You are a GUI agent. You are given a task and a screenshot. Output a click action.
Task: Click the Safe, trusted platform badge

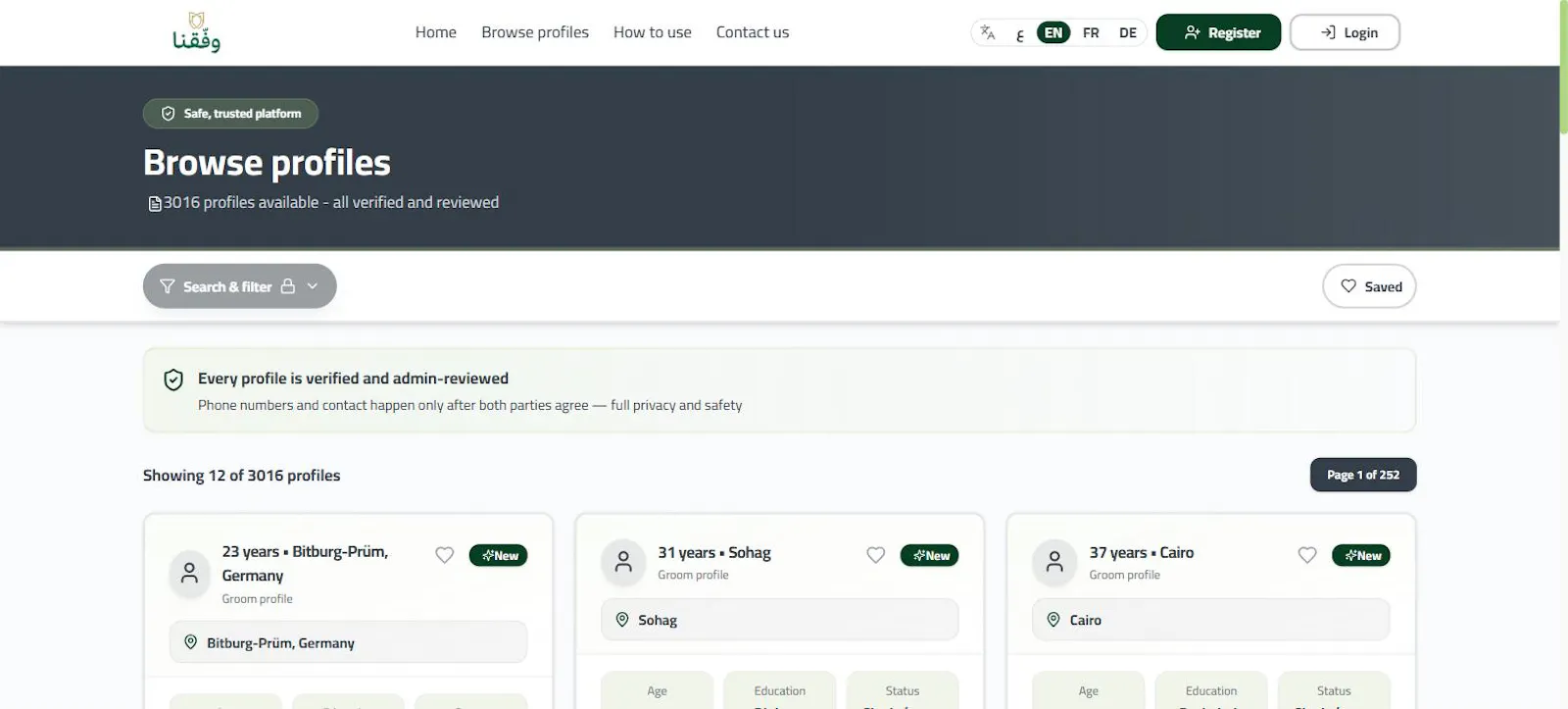coord(230,114)
